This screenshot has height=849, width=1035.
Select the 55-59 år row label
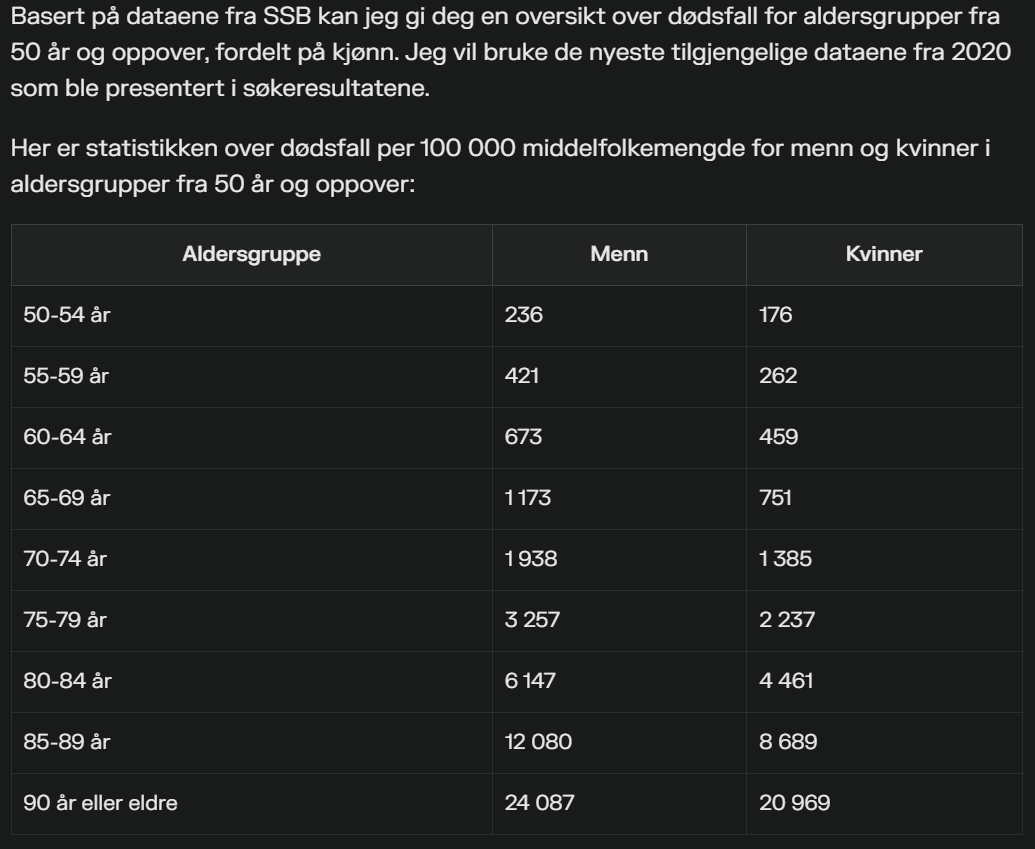point(66,376)
